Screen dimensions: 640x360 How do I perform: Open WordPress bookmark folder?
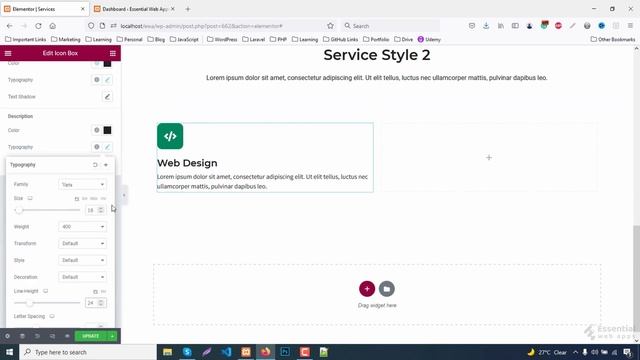tap(222, 40)
